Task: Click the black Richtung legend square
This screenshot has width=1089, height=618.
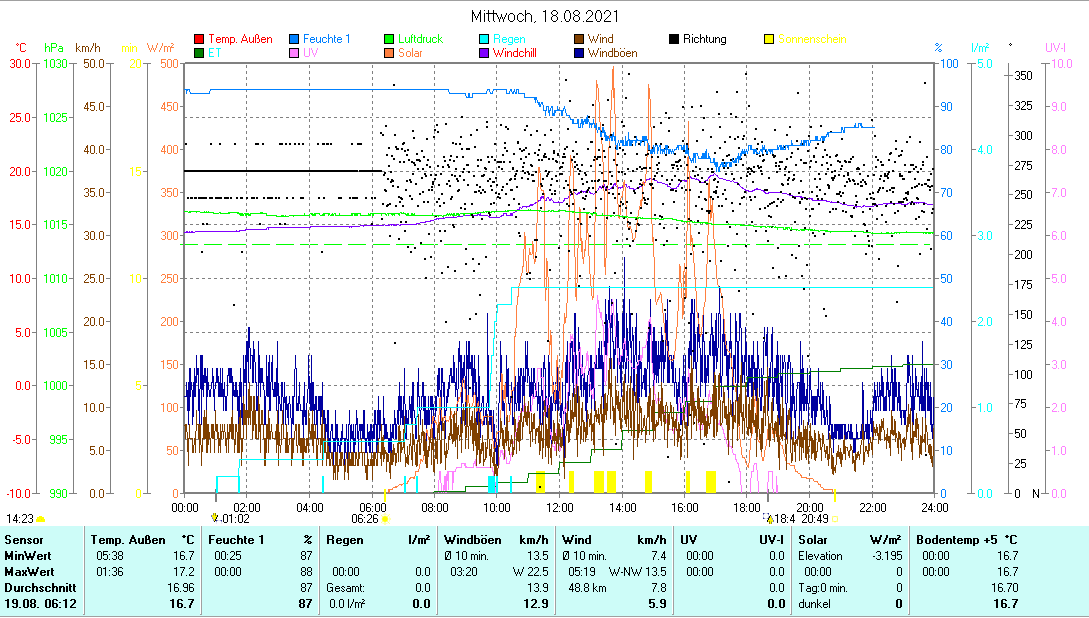Action: 674,40
